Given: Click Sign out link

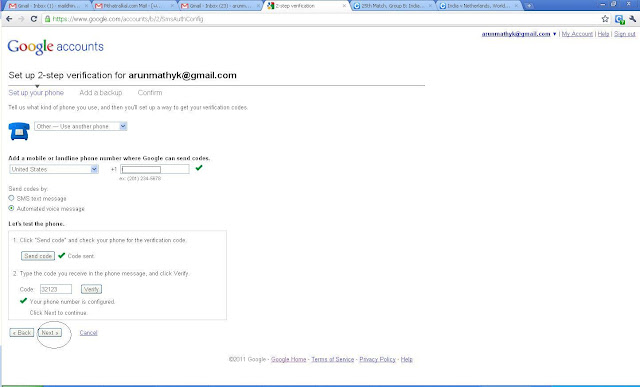Looking at the screenshot, I should click(x=624, y=34).
